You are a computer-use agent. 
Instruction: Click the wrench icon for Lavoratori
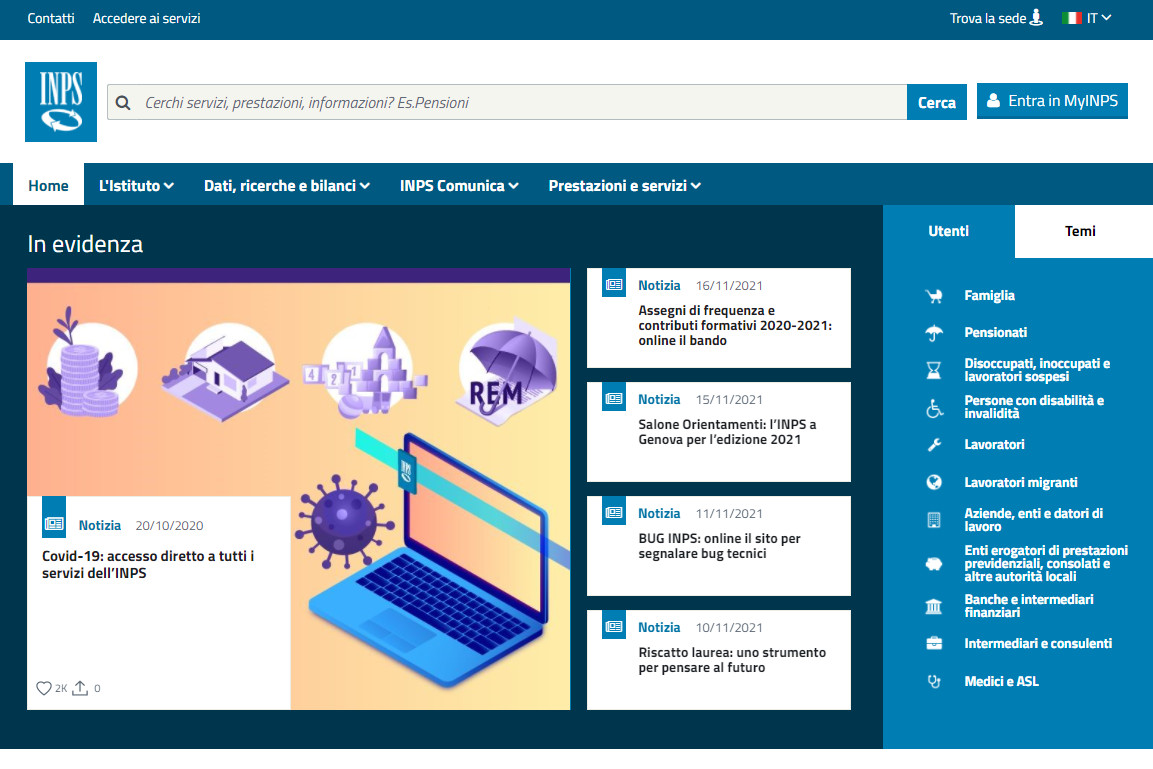(x=934, y=445)
